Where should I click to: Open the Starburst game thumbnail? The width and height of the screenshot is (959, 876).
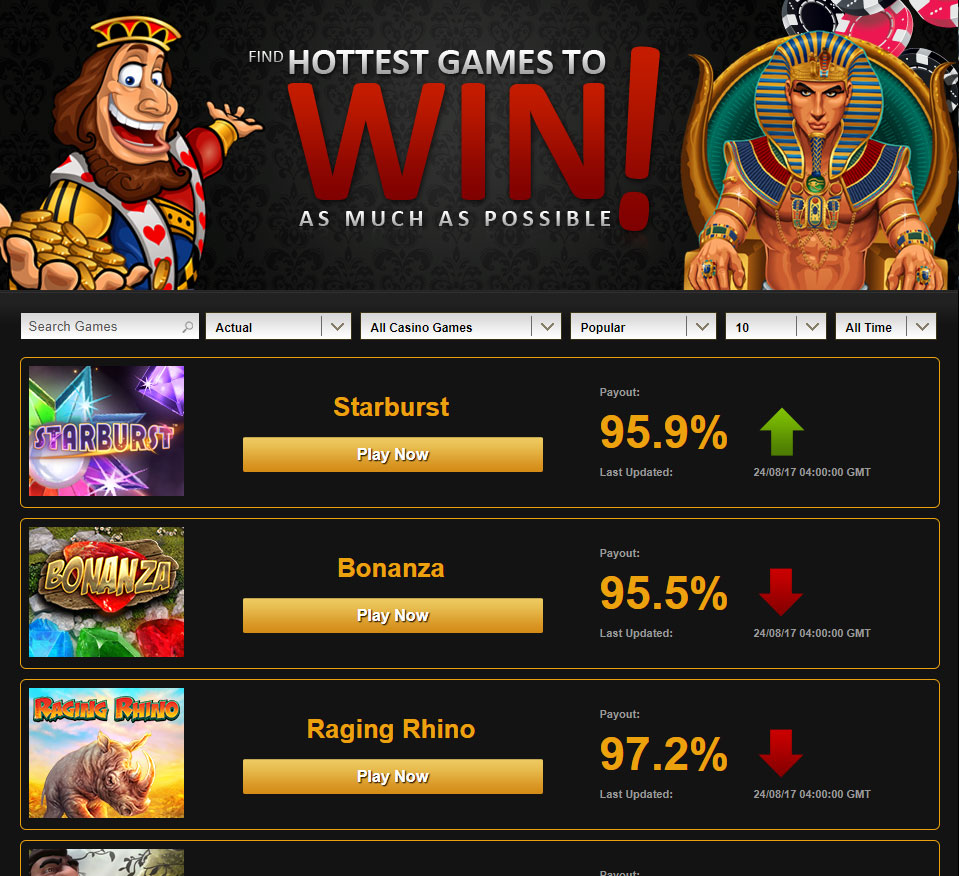click(106, 431)
